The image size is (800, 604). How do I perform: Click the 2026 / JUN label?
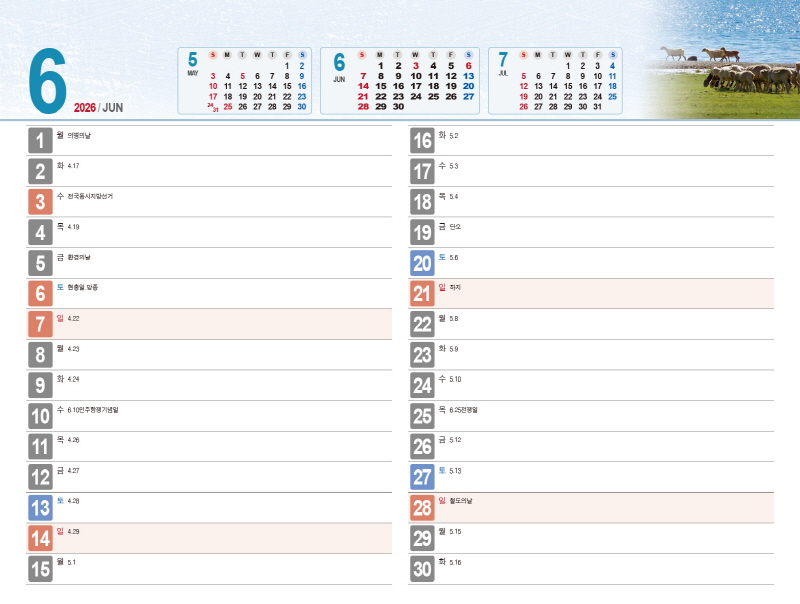pos(97,107)
